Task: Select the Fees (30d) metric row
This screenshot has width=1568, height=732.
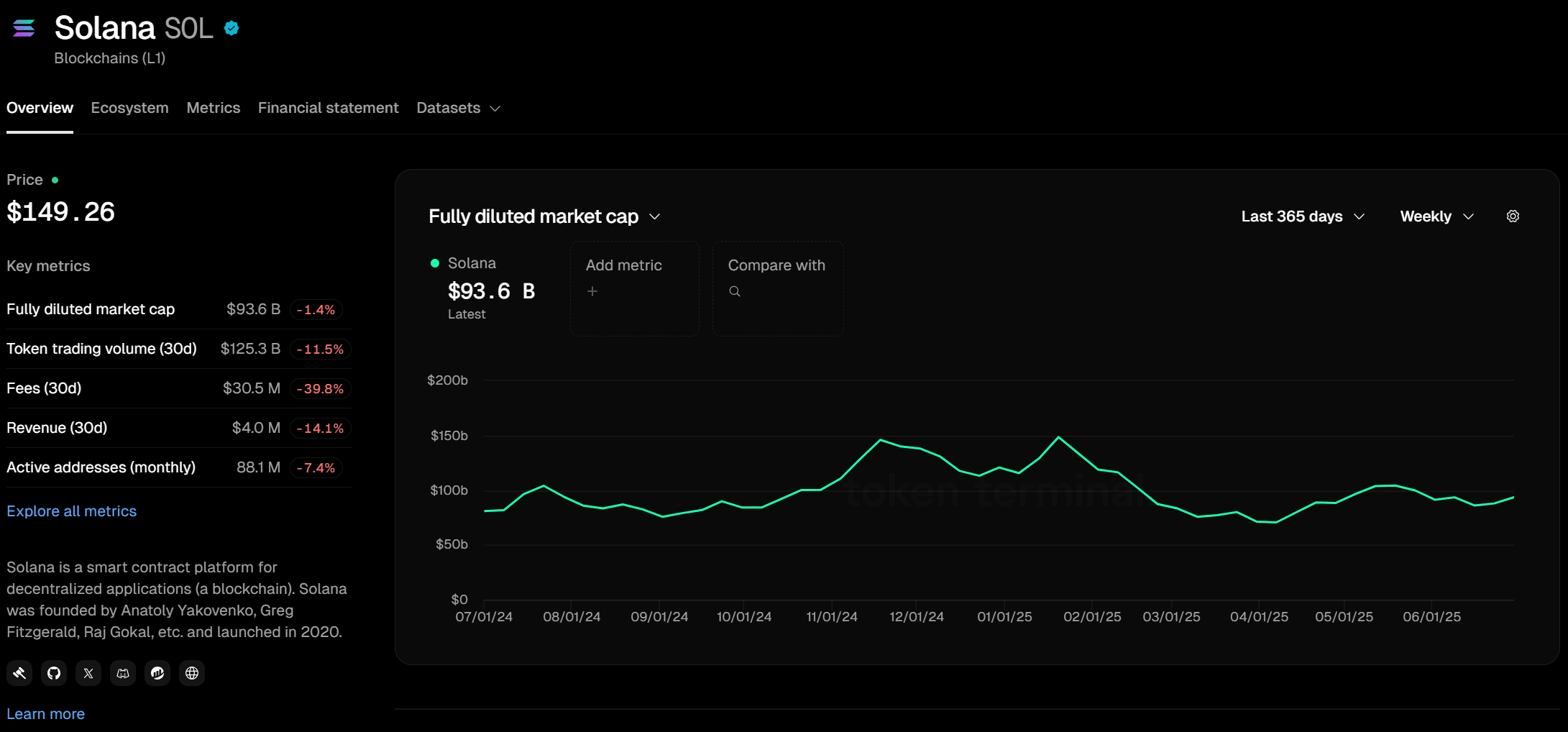Action: 179,388
